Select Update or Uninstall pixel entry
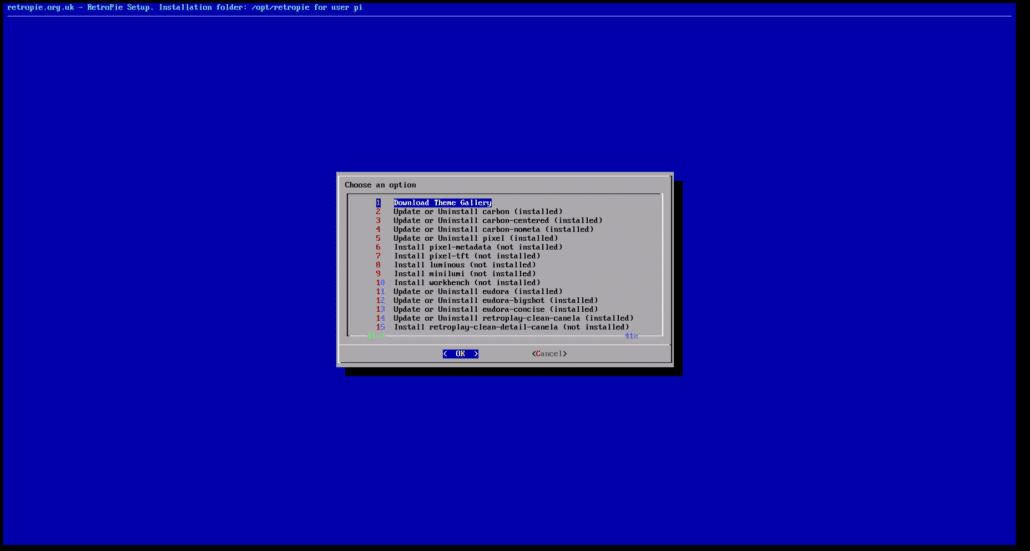This screenshot has width=1030, height=551. pyautogui.click(x=476, y=238)
